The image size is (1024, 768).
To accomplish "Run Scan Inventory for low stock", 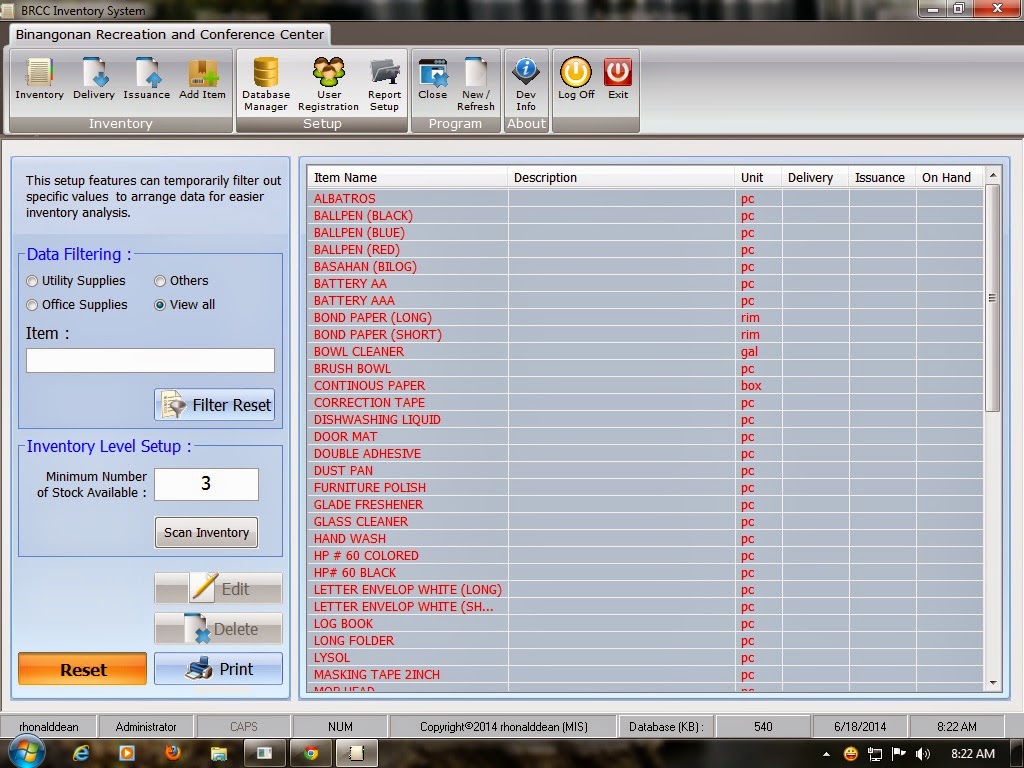I will point(206,532).
